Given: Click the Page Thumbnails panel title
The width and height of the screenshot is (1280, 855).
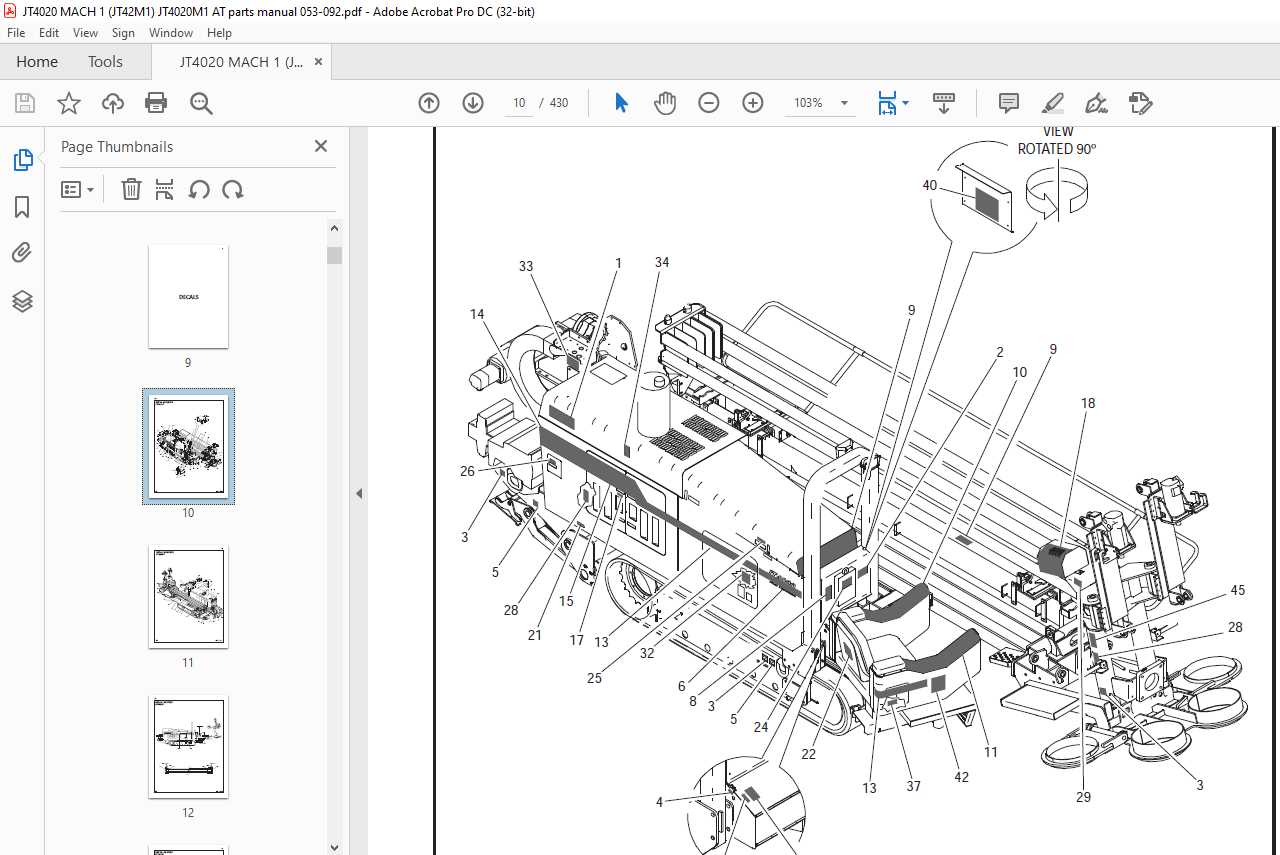Looking at the screenshot, I should tap(117, 146).
